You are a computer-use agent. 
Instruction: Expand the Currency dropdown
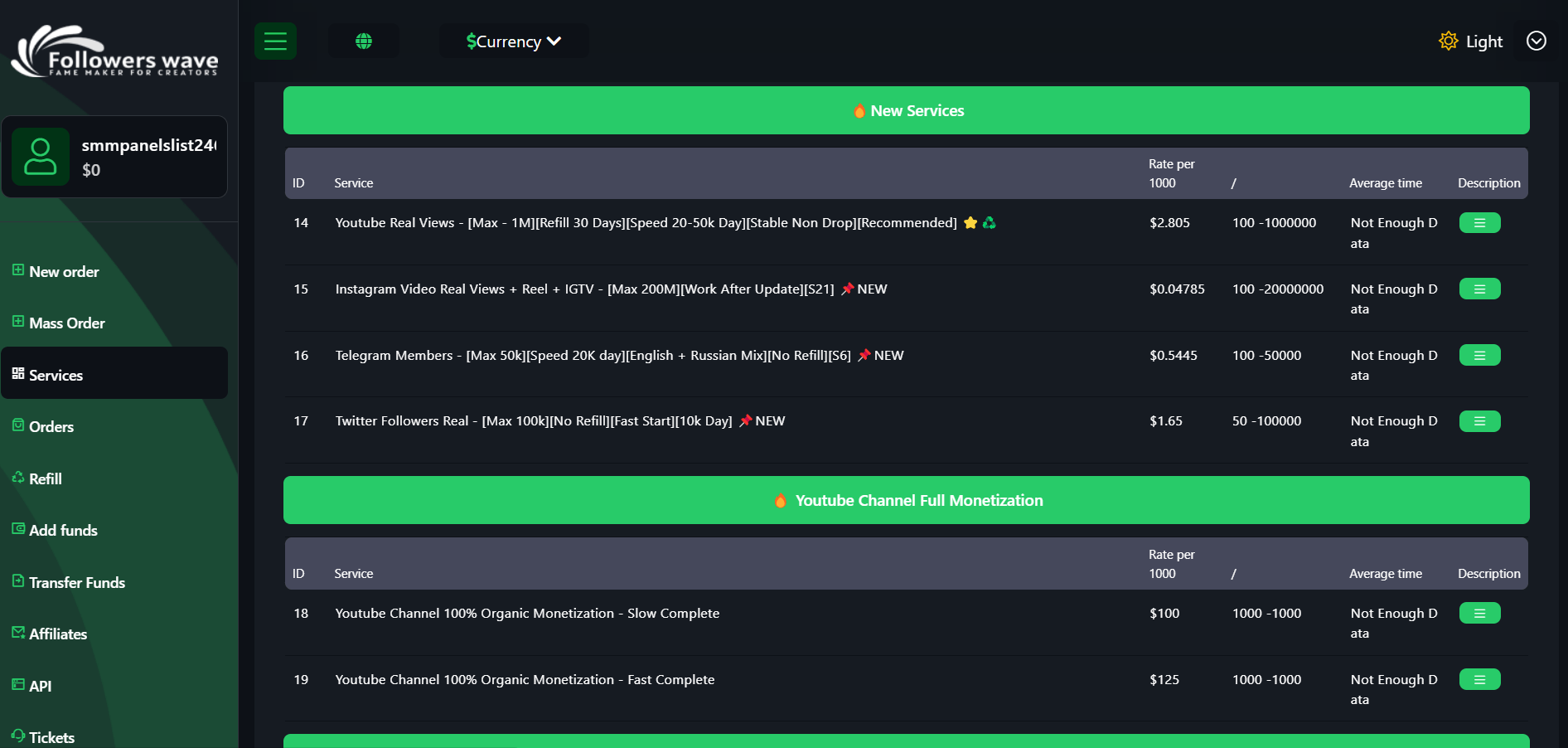513,41
